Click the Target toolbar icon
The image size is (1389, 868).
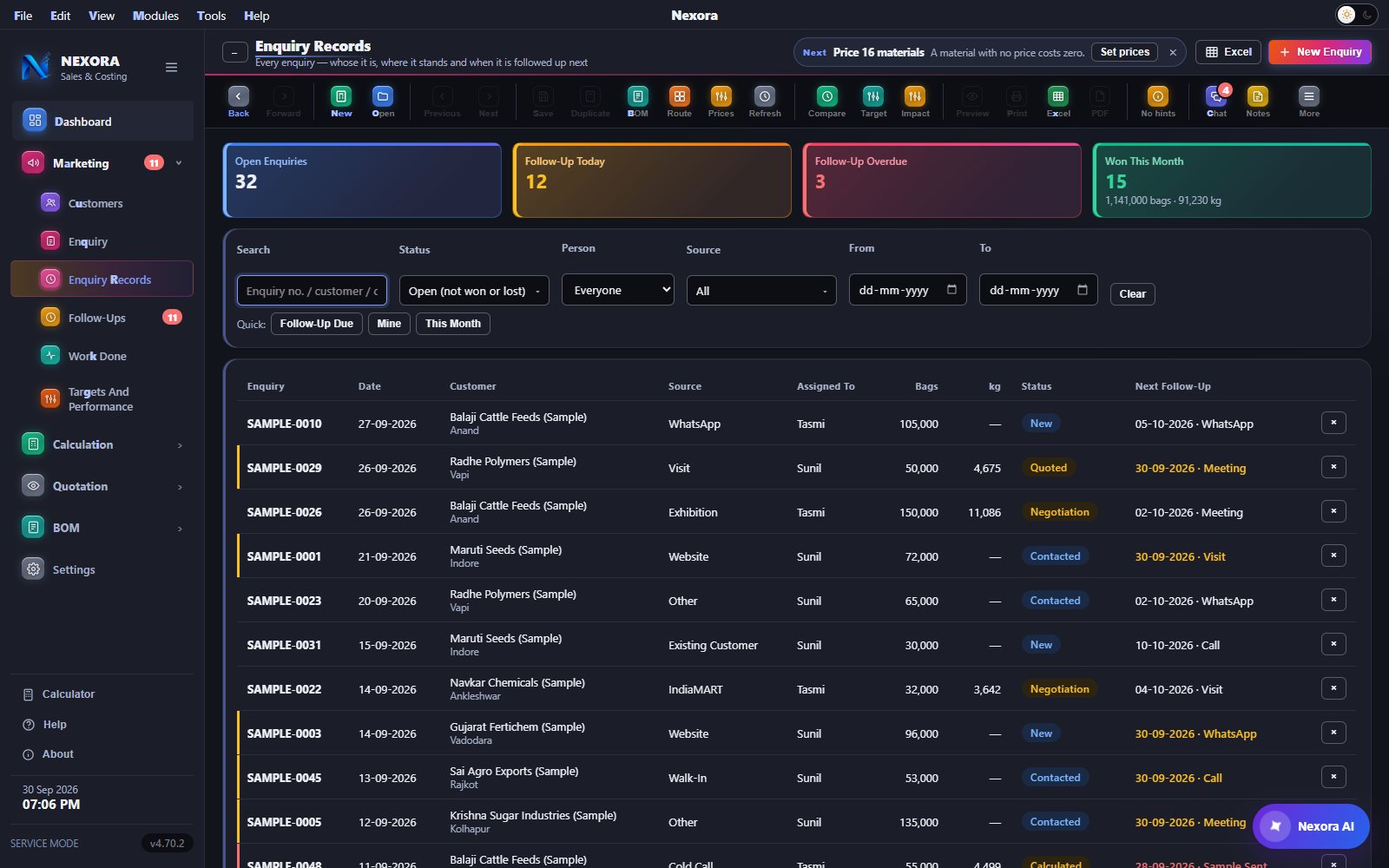[x=873, y=102]
